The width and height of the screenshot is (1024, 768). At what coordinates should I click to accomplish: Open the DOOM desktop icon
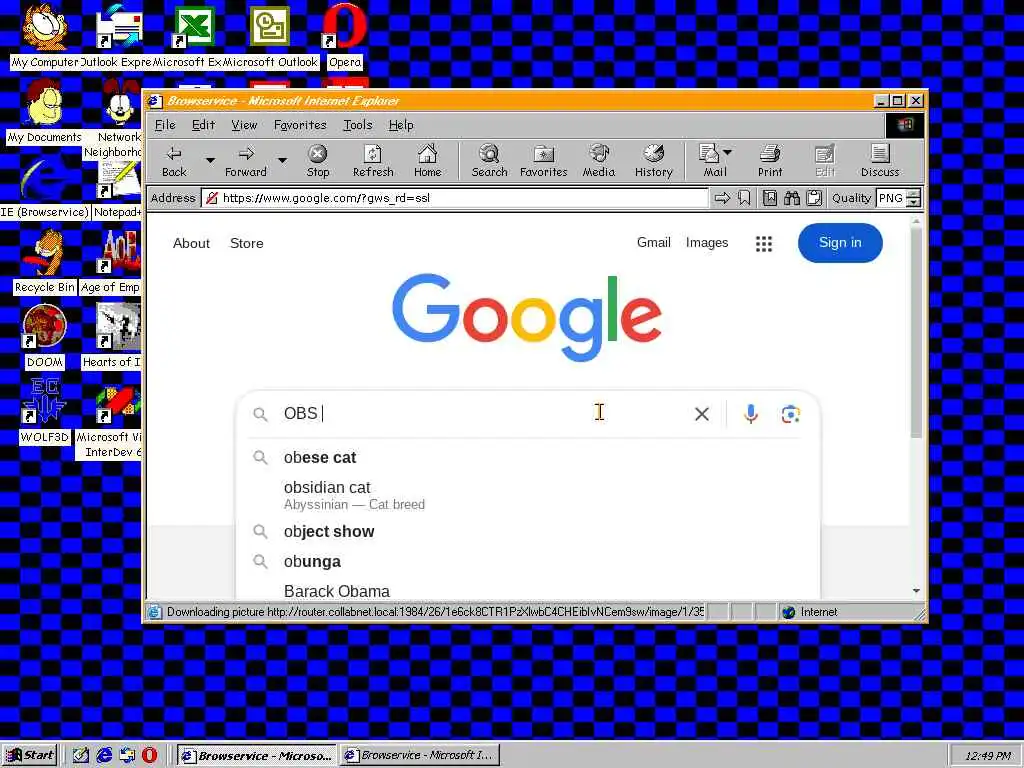tap(44, 335)
